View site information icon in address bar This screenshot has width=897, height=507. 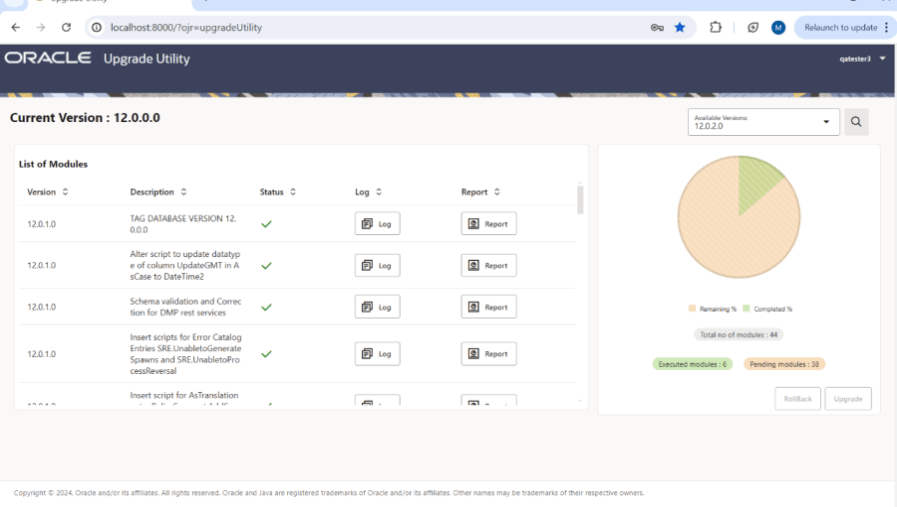coord(97,27)
